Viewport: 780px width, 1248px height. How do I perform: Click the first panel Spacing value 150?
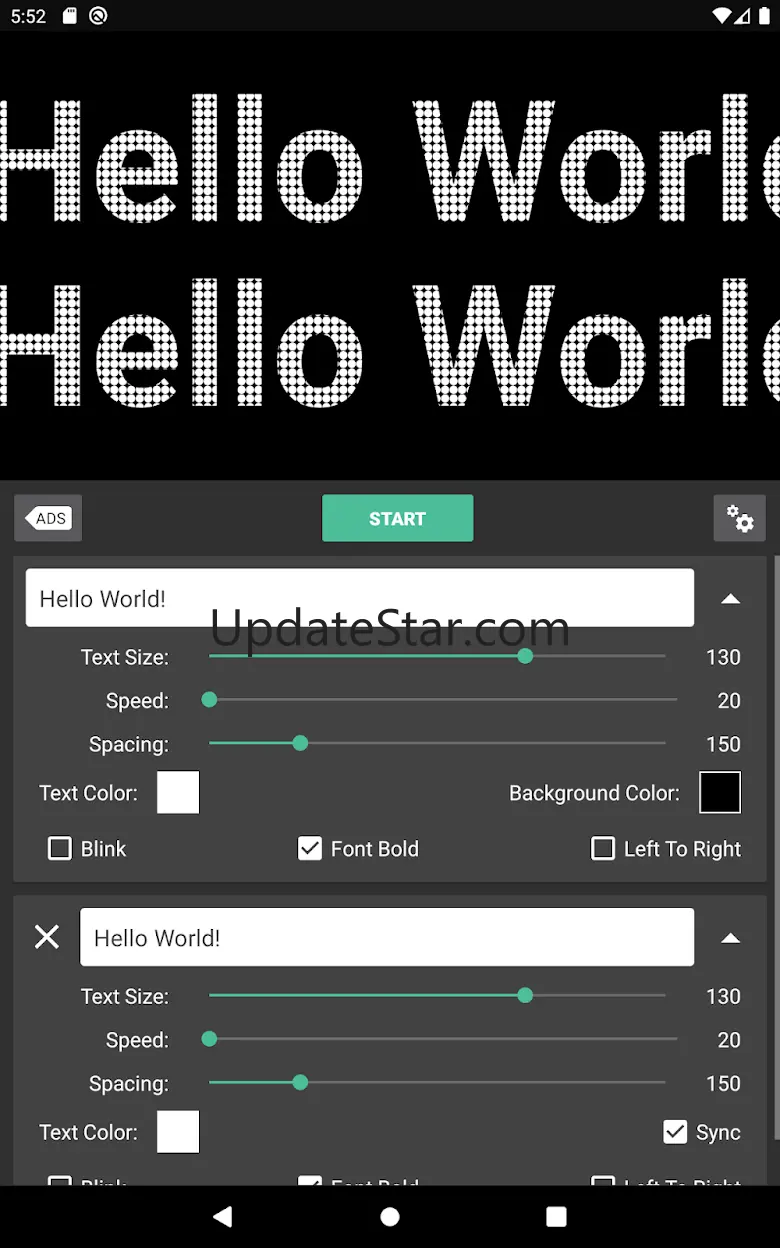point(723,744)
